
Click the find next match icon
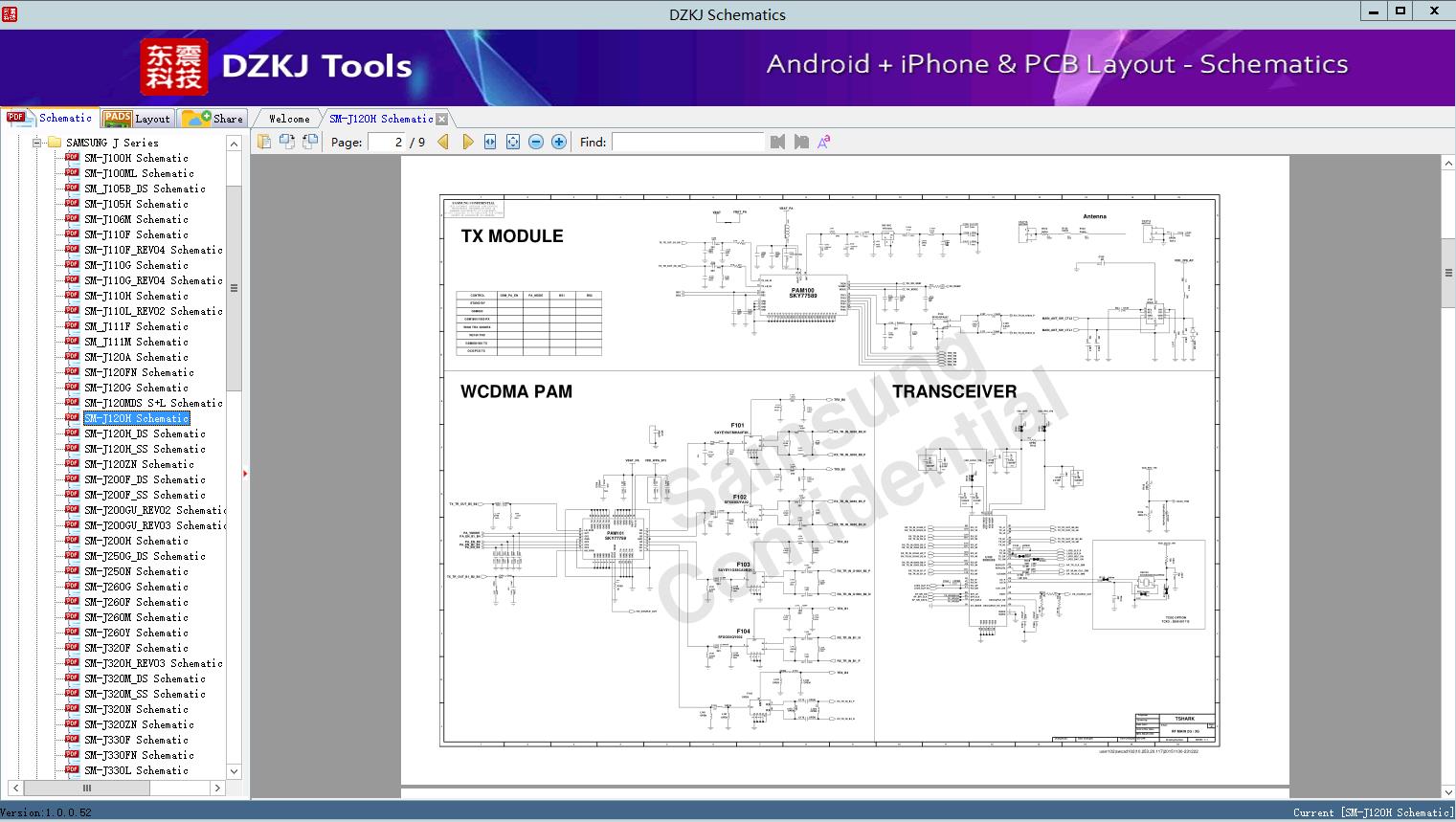[x=801, y=142]
